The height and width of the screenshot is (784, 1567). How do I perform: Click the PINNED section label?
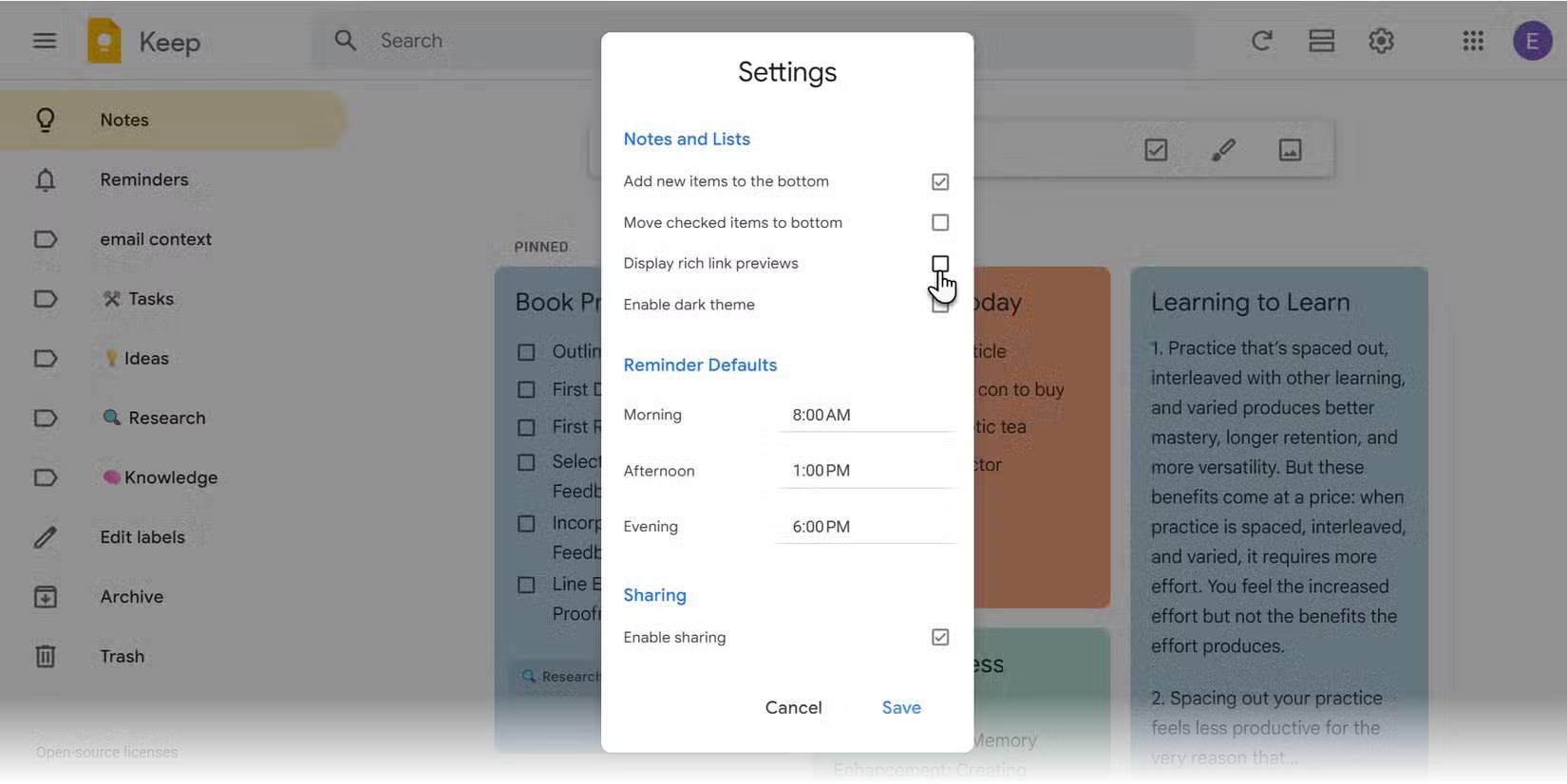point(541,247)
